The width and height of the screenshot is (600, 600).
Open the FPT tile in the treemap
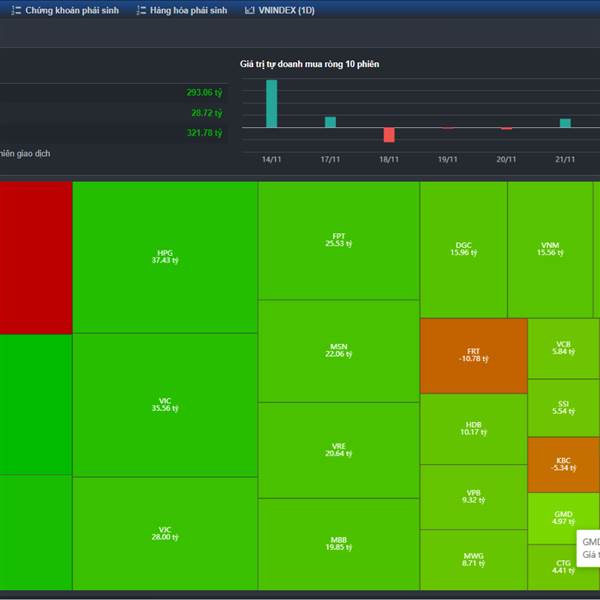pos(338,240)
